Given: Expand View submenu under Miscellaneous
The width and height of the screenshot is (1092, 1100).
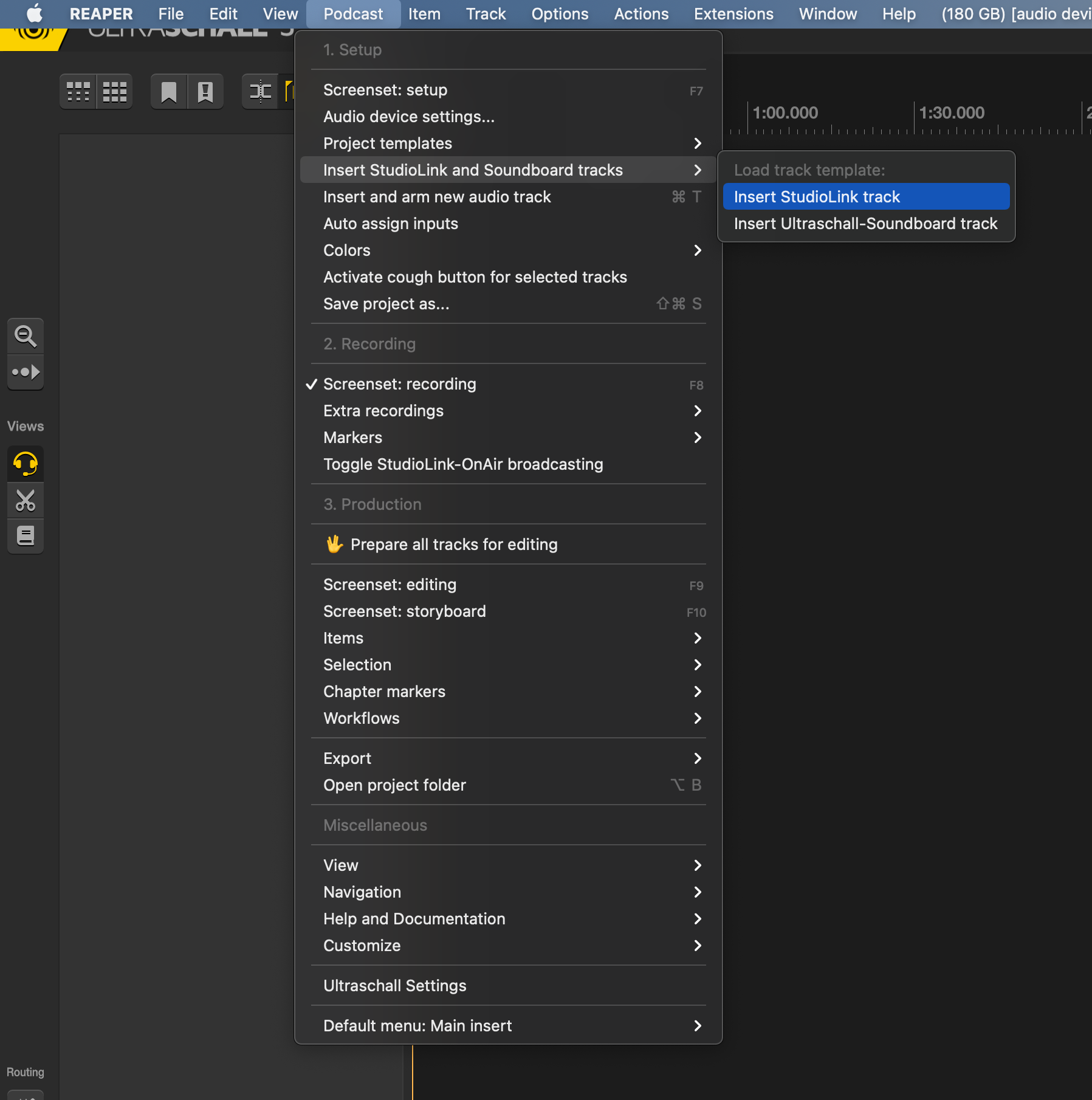Looking at the screenshot, I should coord(508,865).
